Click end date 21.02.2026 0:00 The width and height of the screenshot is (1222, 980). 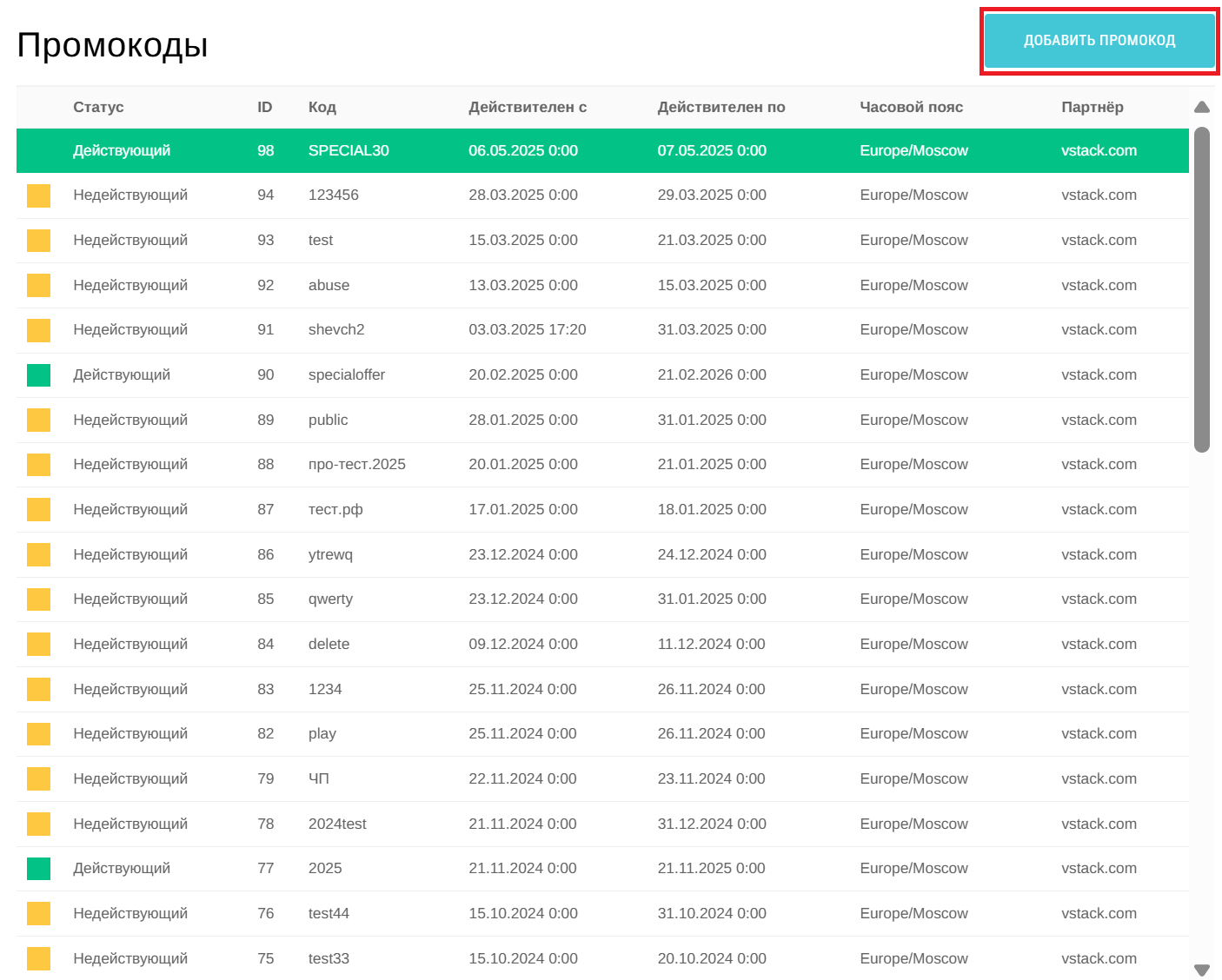point(712,374)
